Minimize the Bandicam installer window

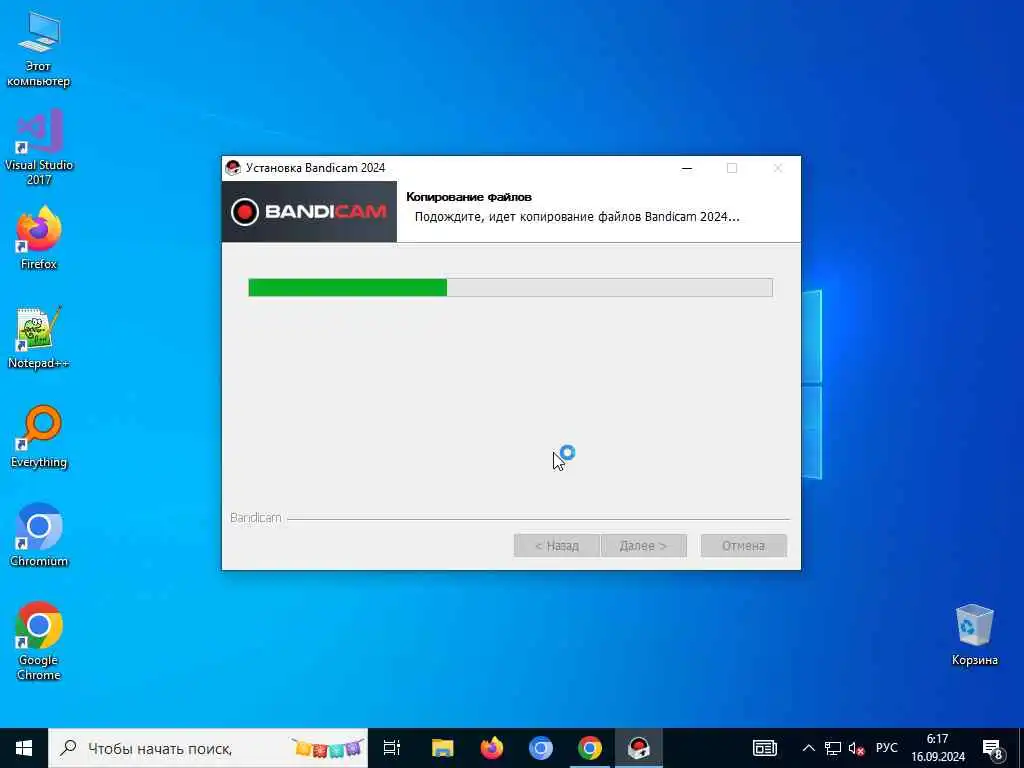pos(686,168)
